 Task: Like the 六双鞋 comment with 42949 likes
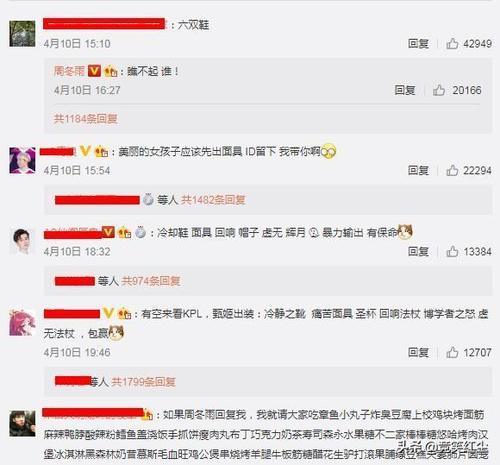click(x=452, y=43)
